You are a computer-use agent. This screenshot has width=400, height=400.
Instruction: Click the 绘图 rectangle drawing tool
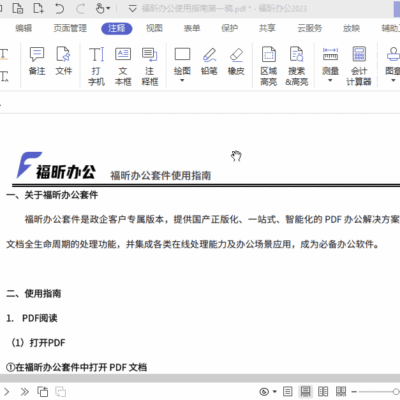(x=182, y=61)
